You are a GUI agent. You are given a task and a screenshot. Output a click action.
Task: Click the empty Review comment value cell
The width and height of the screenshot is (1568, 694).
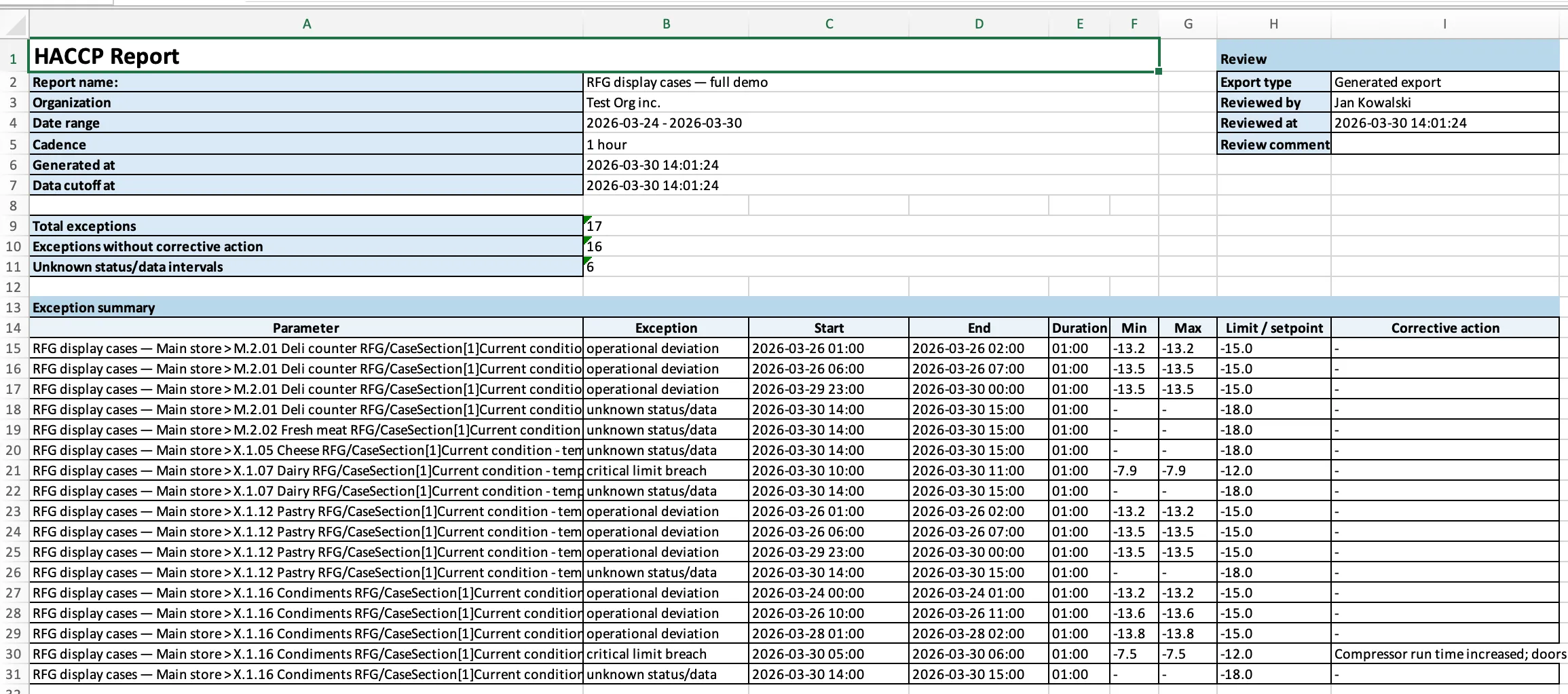(x=1444, y=145)
